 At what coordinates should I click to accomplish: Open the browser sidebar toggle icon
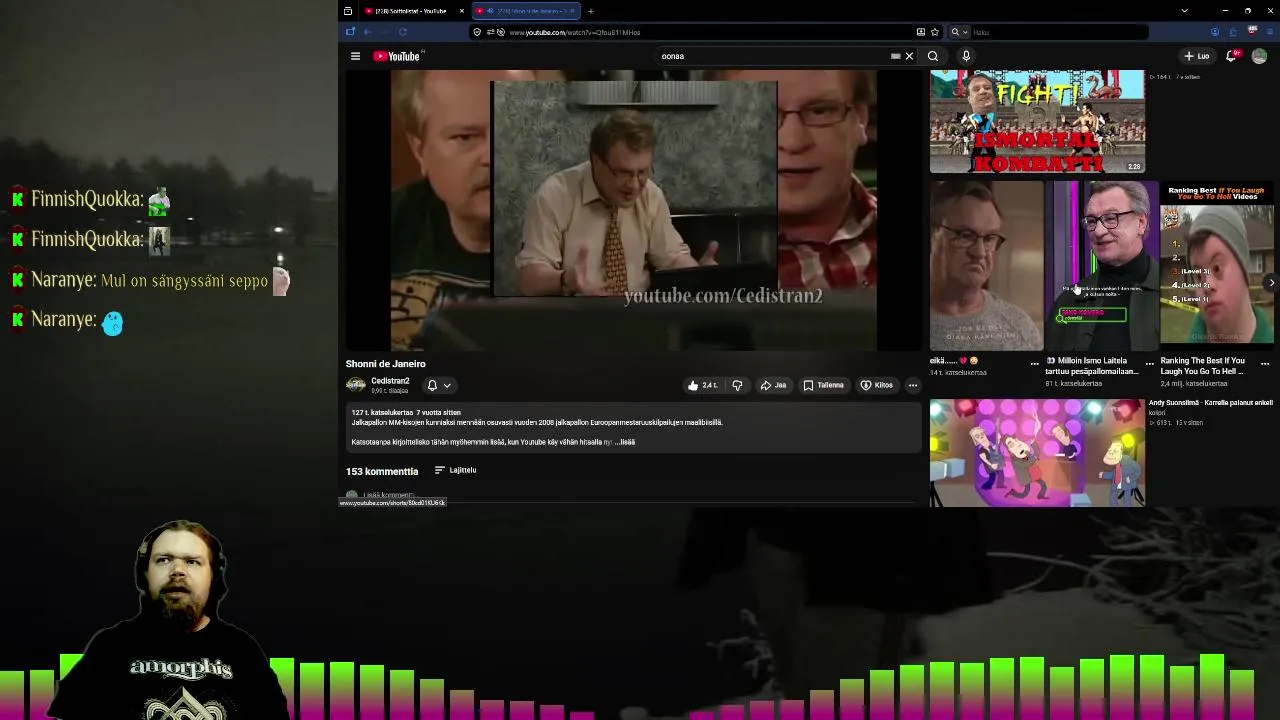350,32
